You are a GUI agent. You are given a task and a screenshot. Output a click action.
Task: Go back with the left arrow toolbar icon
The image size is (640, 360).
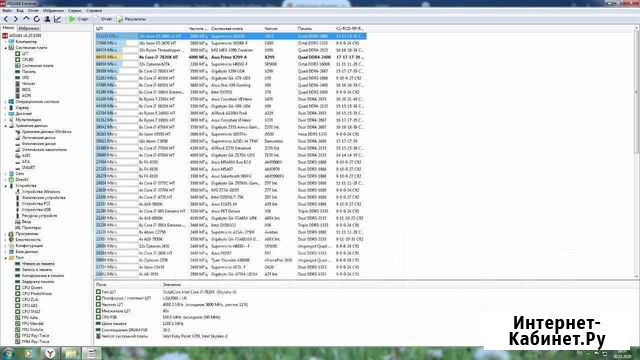click(6, 19)
